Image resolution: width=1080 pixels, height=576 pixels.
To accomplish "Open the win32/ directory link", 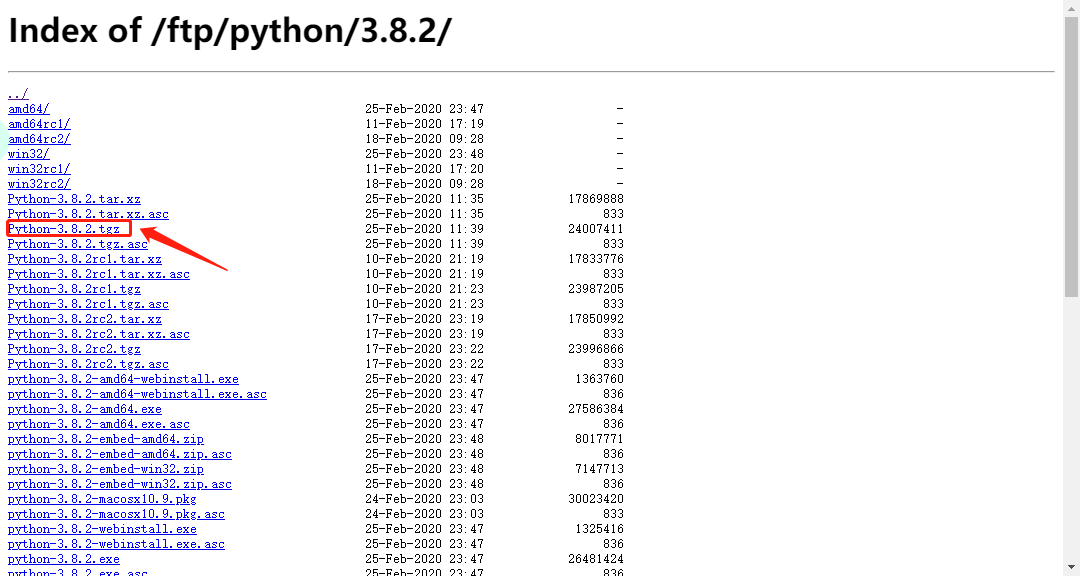I will tap(29, 154).
